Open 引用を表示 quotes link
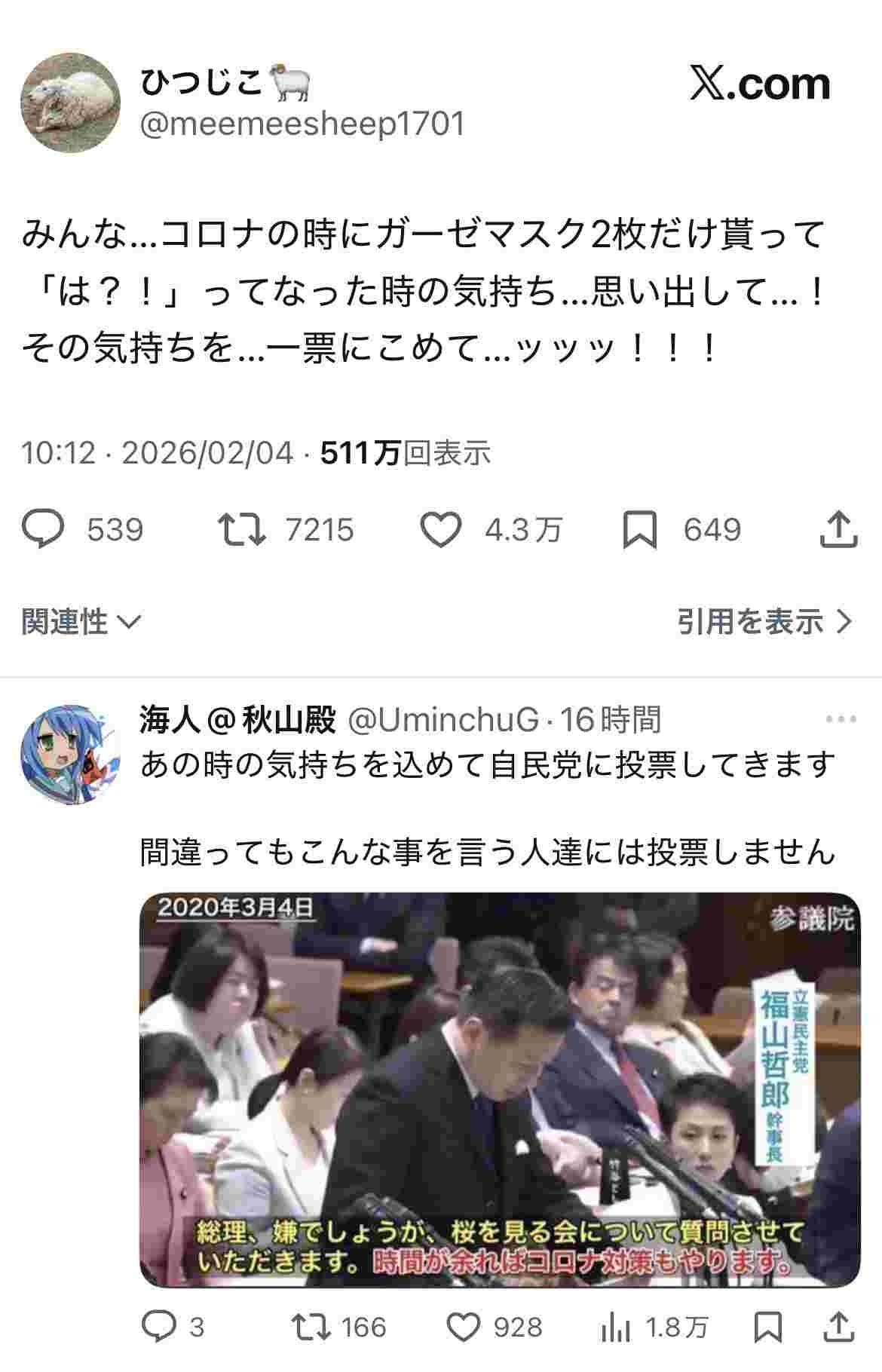The width and height of the screenshot is (882, 1372). point(764,622)
